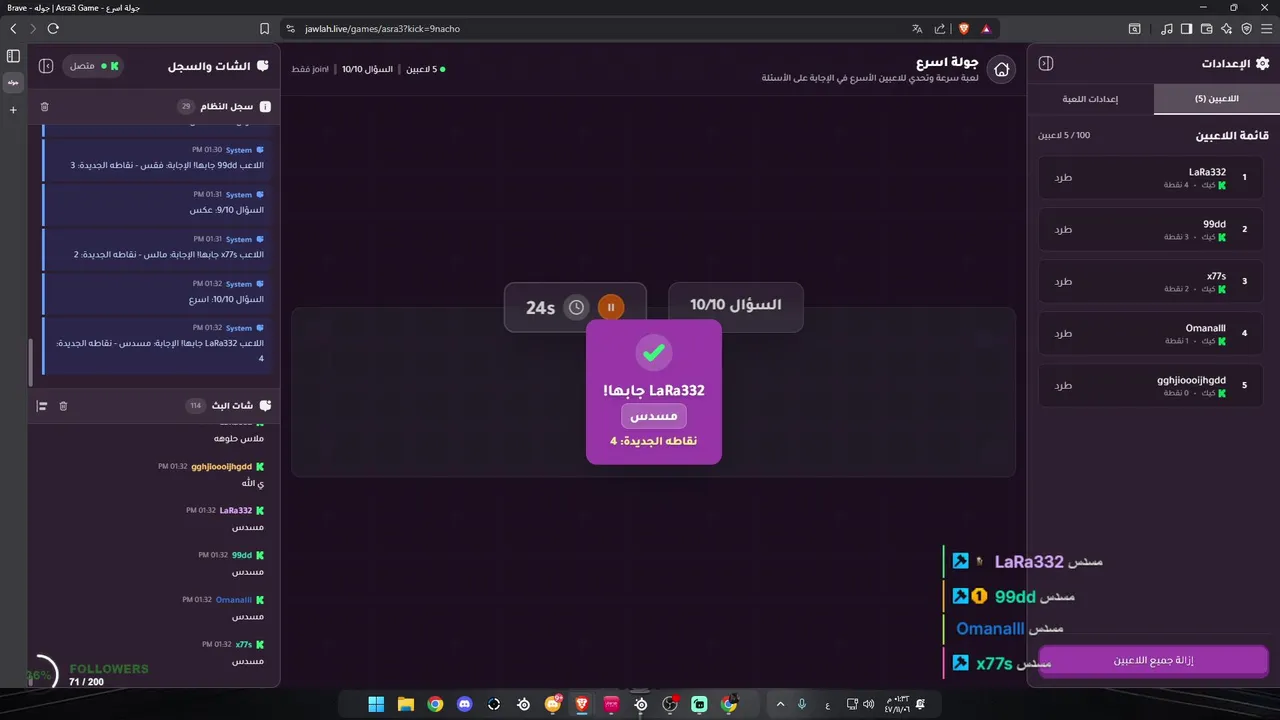Open tab search icon in toolbar
Screen dimensions: 1280x720
tap(1135, 29)
